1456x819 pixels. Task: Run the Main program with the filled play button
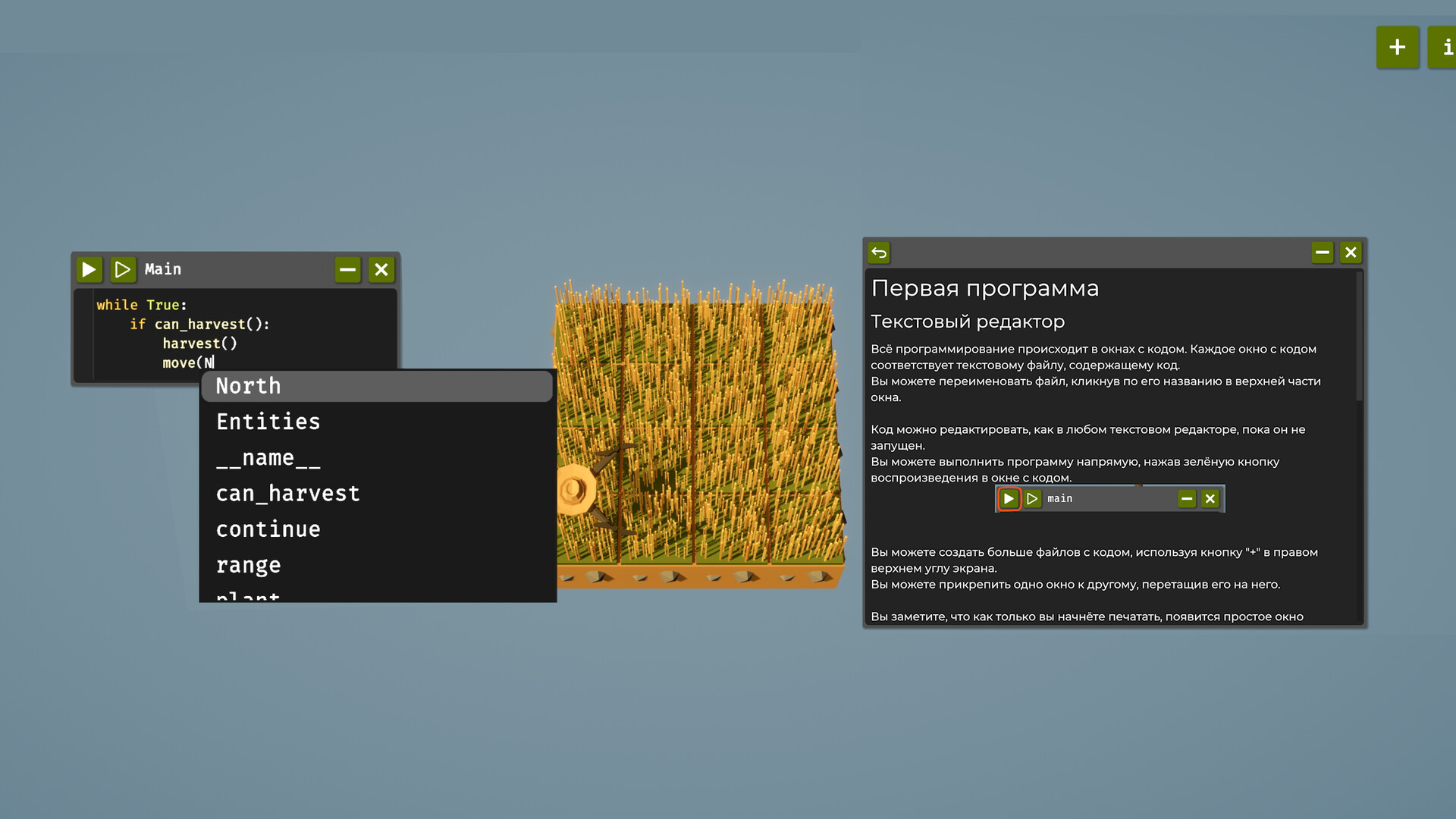(x=89, y=269)
